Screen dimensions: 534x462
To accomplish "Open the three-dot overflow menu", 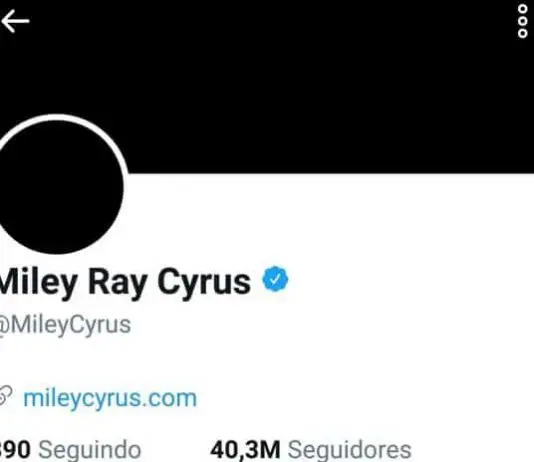I will 522,21.
